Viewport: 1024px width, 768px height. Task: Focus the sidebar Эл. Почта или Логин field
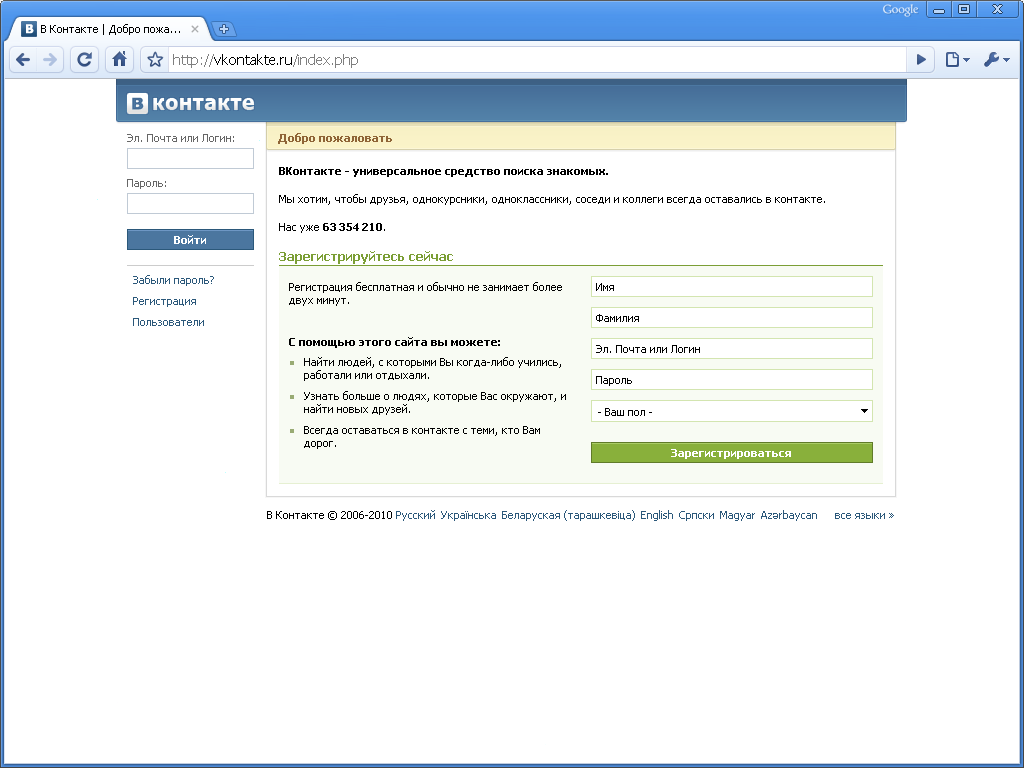point(190,158)
